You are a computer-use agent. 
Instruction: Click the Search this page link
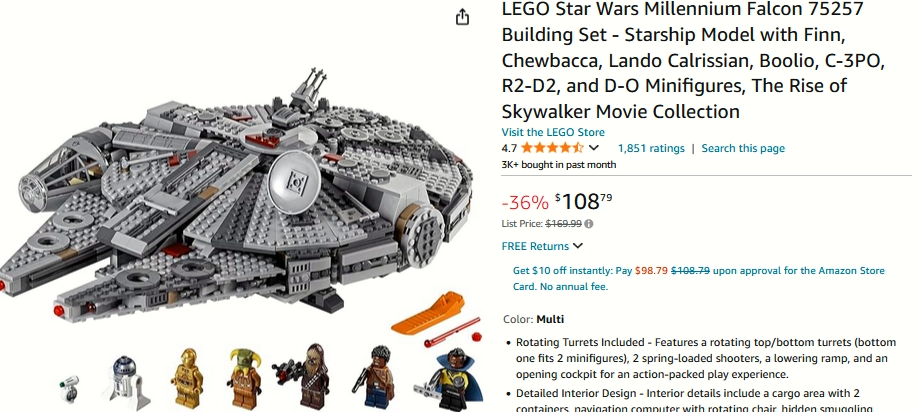click(743, 148)
